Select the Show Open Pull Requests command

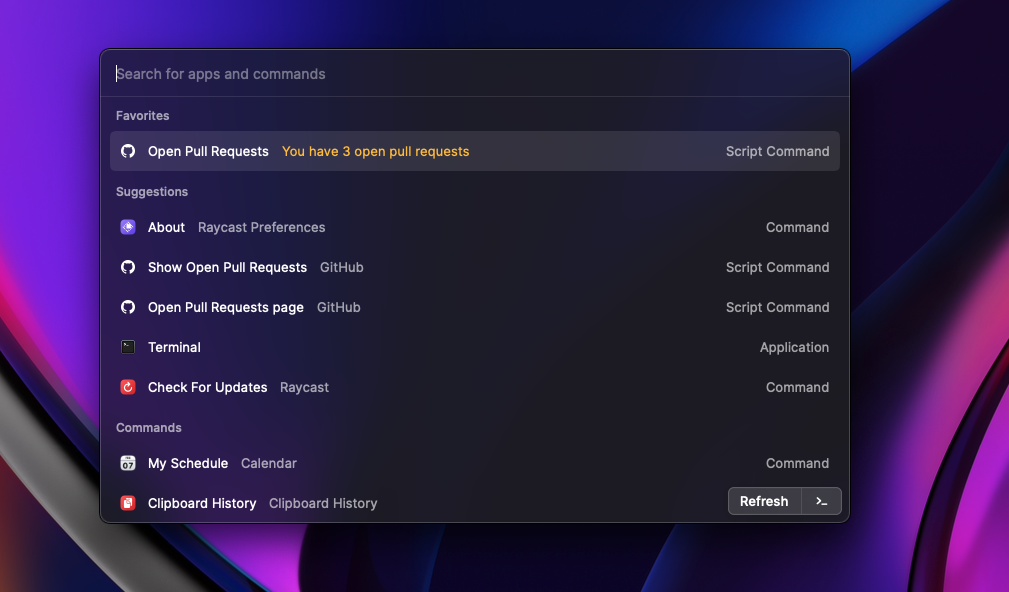(227, 267)
